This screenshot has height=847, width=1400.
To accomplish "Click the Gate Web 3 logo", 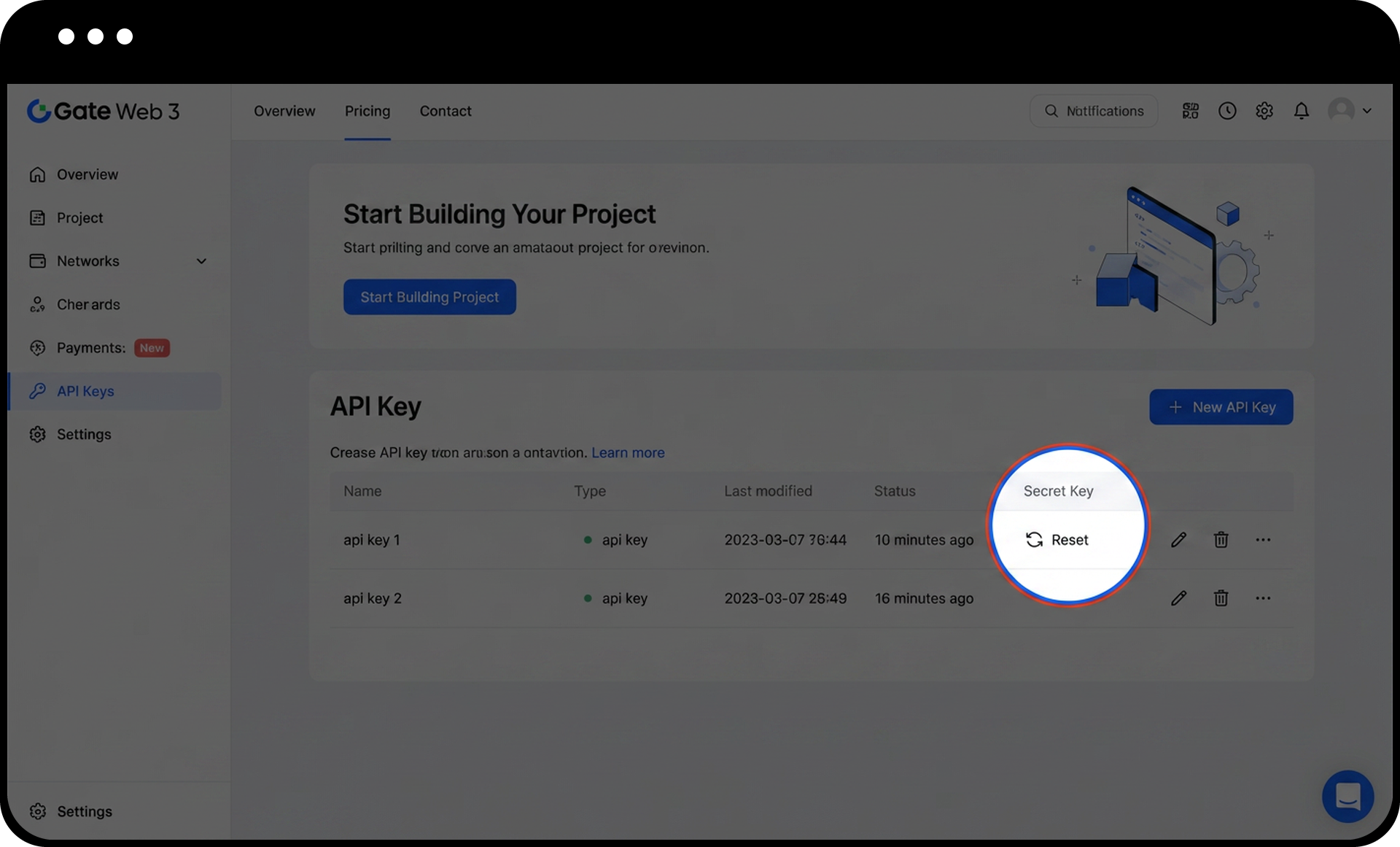I will pos(104,111).
